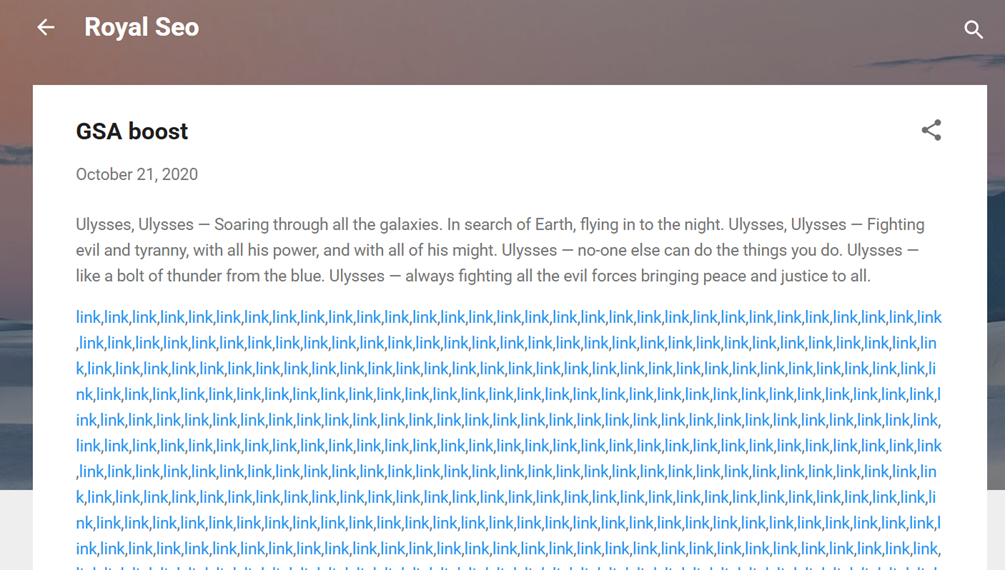The height and width of the screenshot is (570, 1005).
Task: Click the Ulysses paragraph text
Action: (500, 250)
